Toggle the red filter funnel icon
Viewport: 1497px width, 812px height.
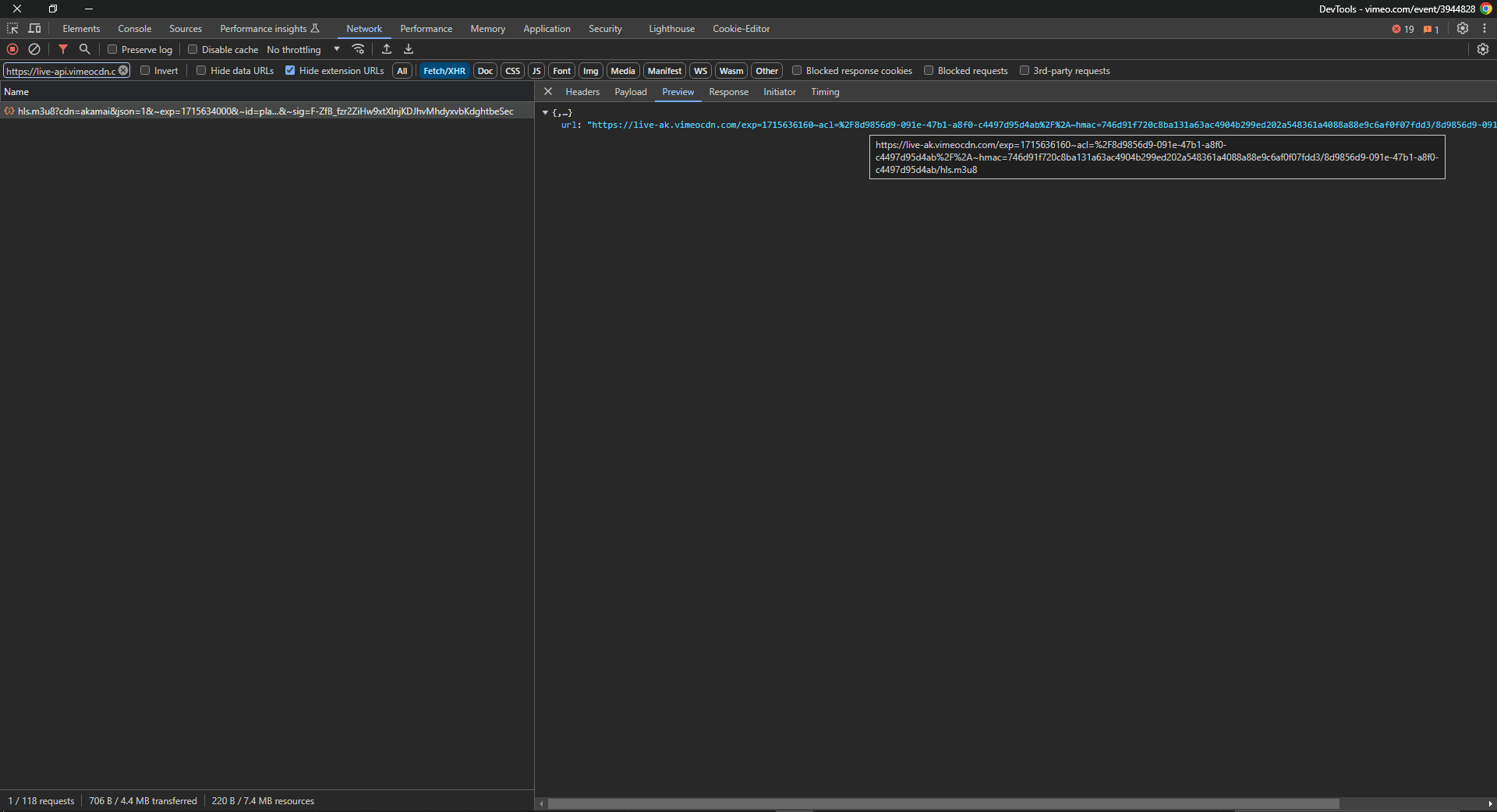tap(63, 49)
